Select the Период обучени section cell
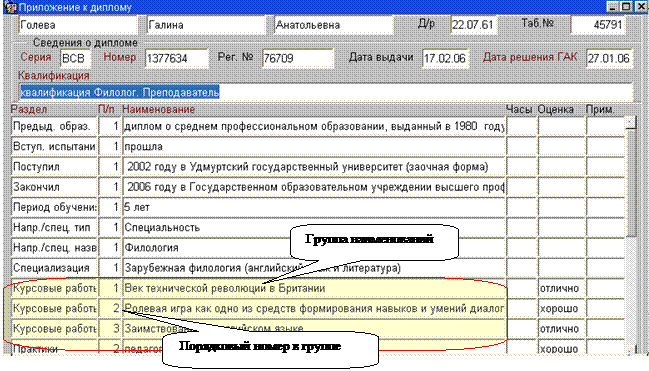Image resolution: width=649 pixels, height=371 pixels. (x=54, y=207)
